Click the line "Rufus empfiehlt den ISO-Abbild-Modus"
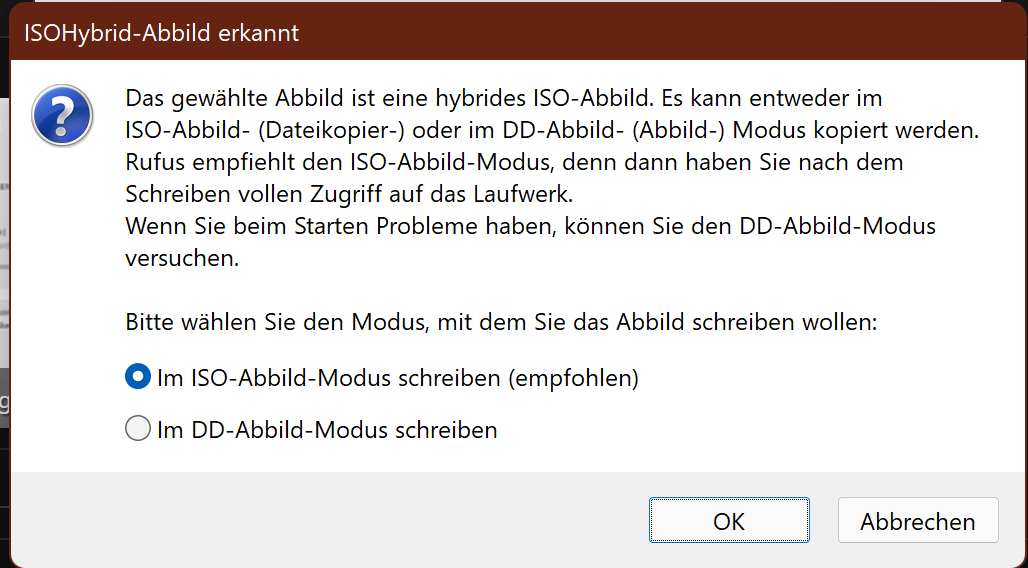The image size is (1028, 568). [514, 162]
